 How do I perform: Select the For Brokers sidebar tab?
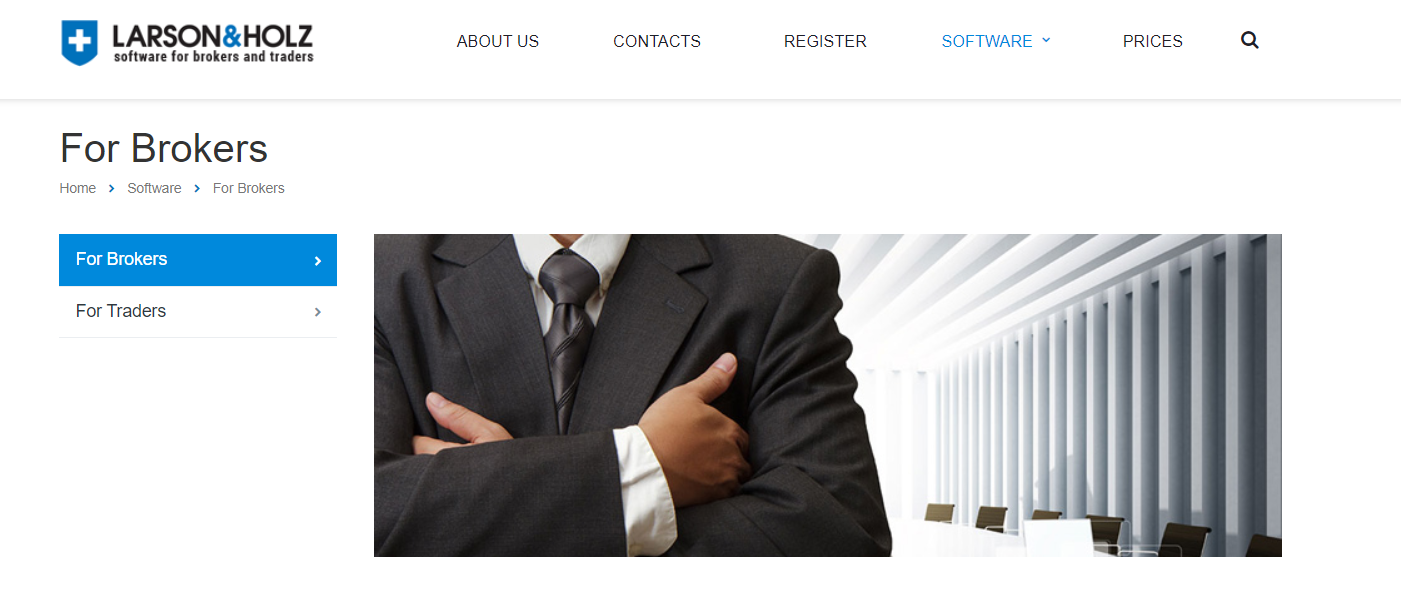(198, 260)
